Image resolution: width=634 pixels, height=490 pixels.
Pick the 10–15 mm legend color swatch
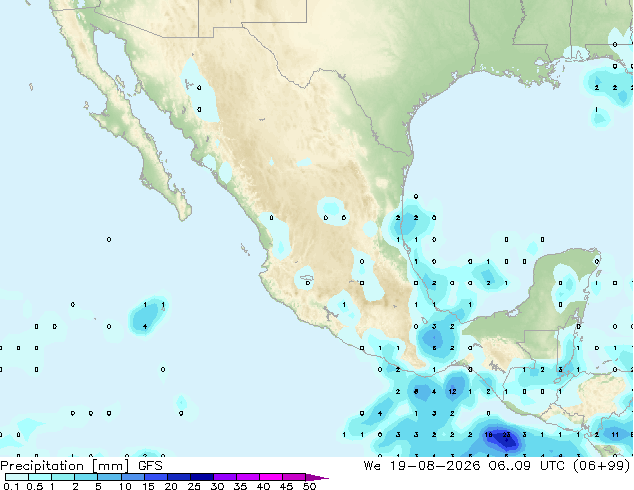[x=133, y=477]
